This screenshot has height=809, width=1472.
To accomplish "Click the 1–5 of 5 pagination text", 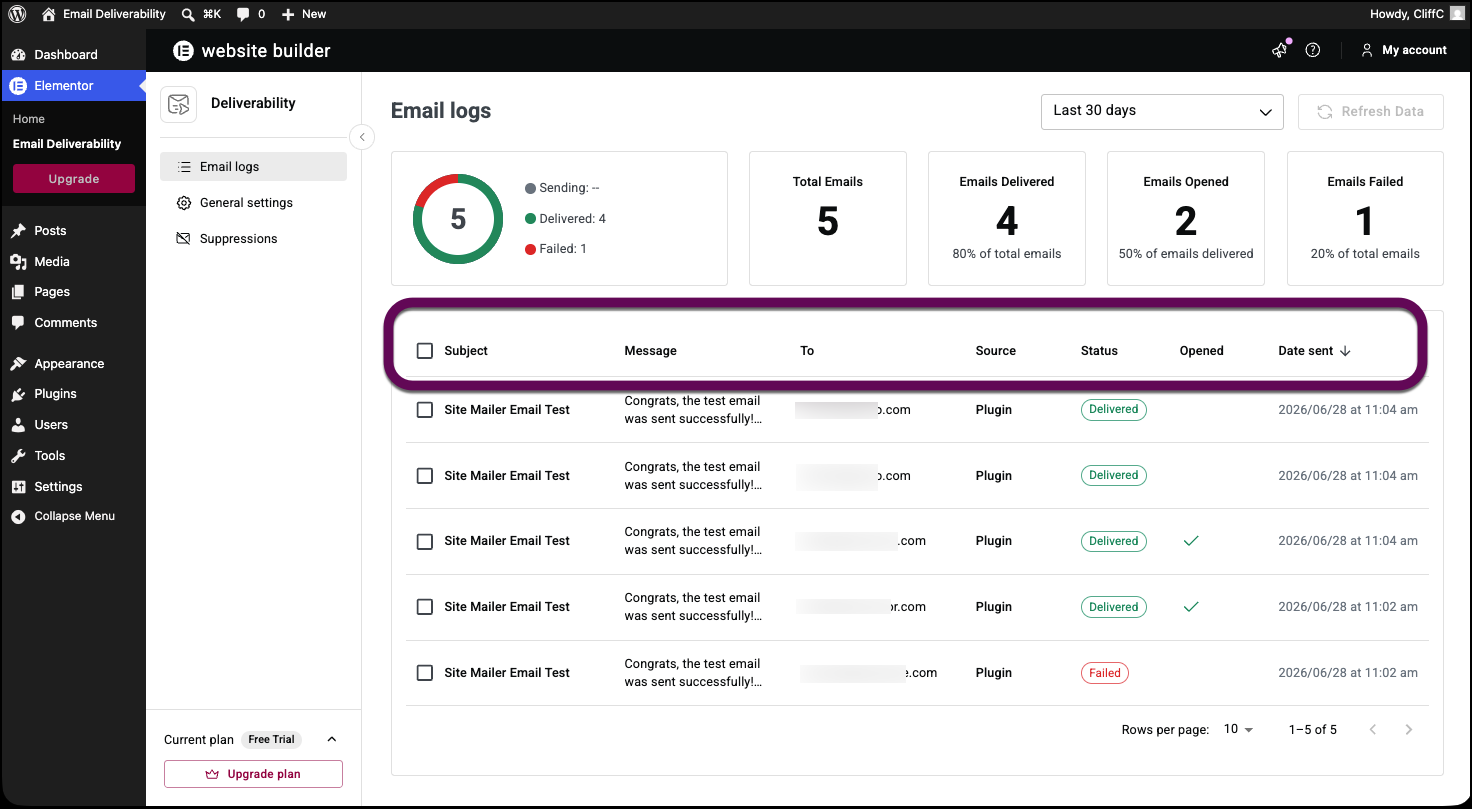I will click(1313, 730).
